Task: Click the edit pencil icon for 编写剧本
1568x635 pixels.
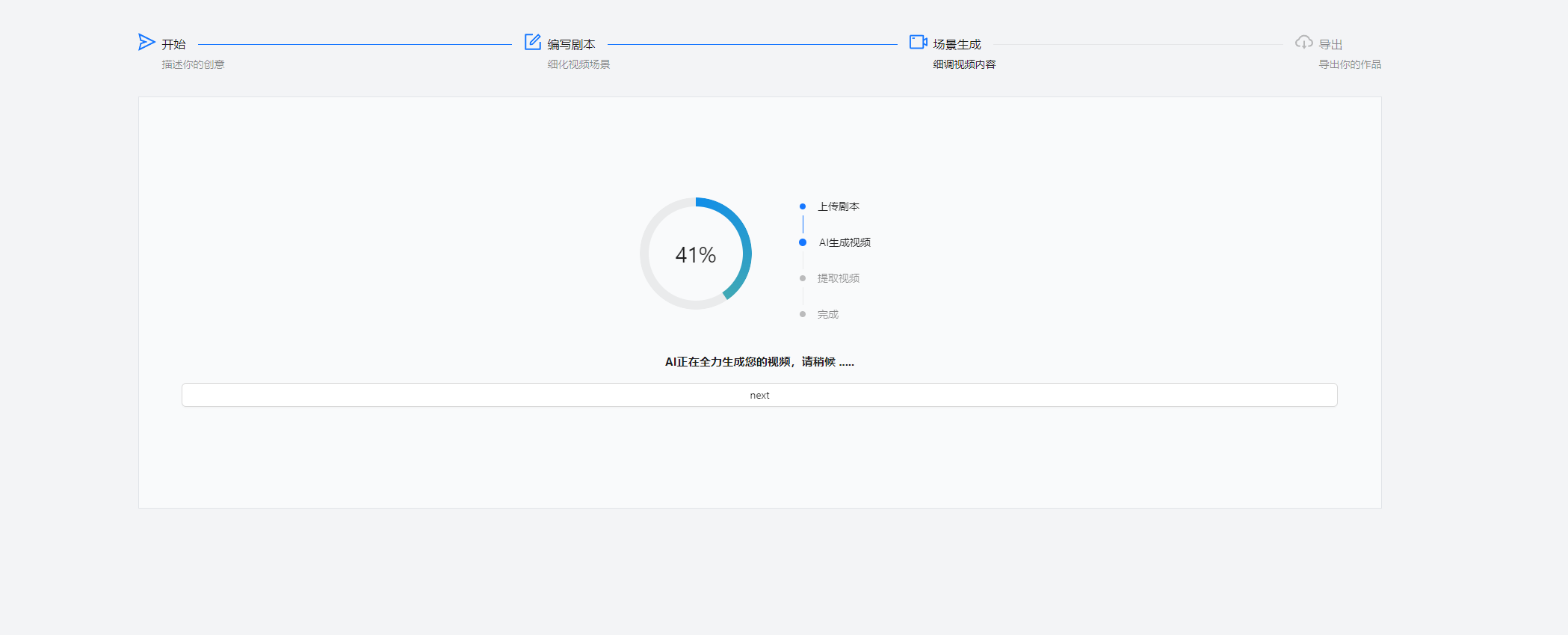Action: (x=533, y=42)
